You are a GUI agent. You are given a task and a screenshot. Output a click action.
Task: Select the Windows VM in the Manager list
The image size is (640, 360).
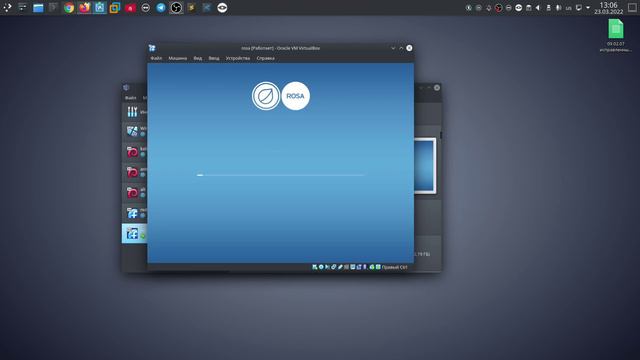134,131
